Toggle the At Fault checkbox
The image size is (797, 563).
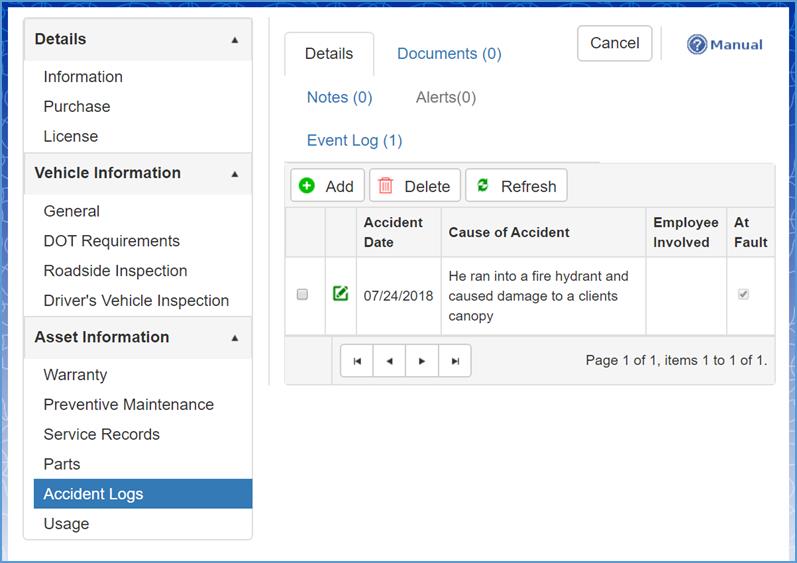click(743, 295)
